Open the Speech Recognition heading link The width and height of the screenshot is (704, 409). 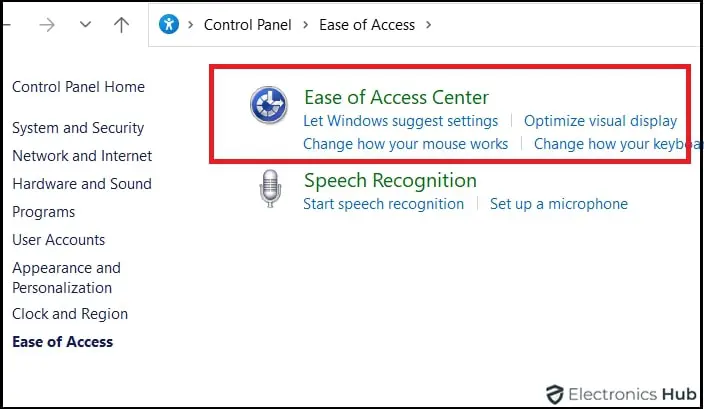tap(390, 180)
